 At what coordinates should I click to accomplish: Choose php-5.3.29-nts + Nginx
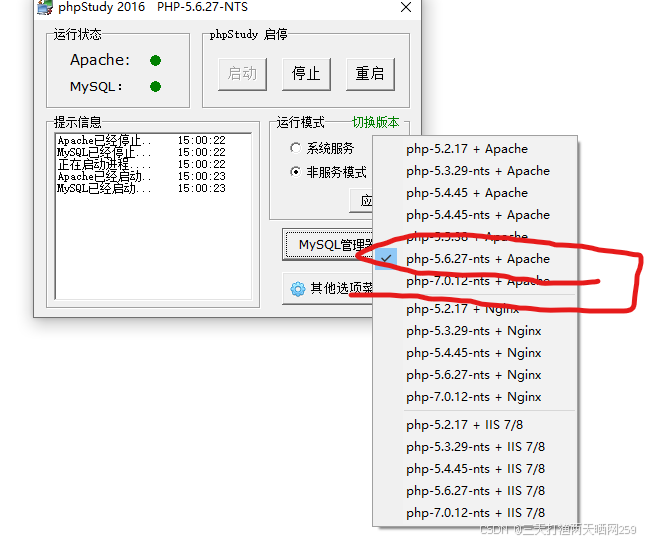[475, 331]
